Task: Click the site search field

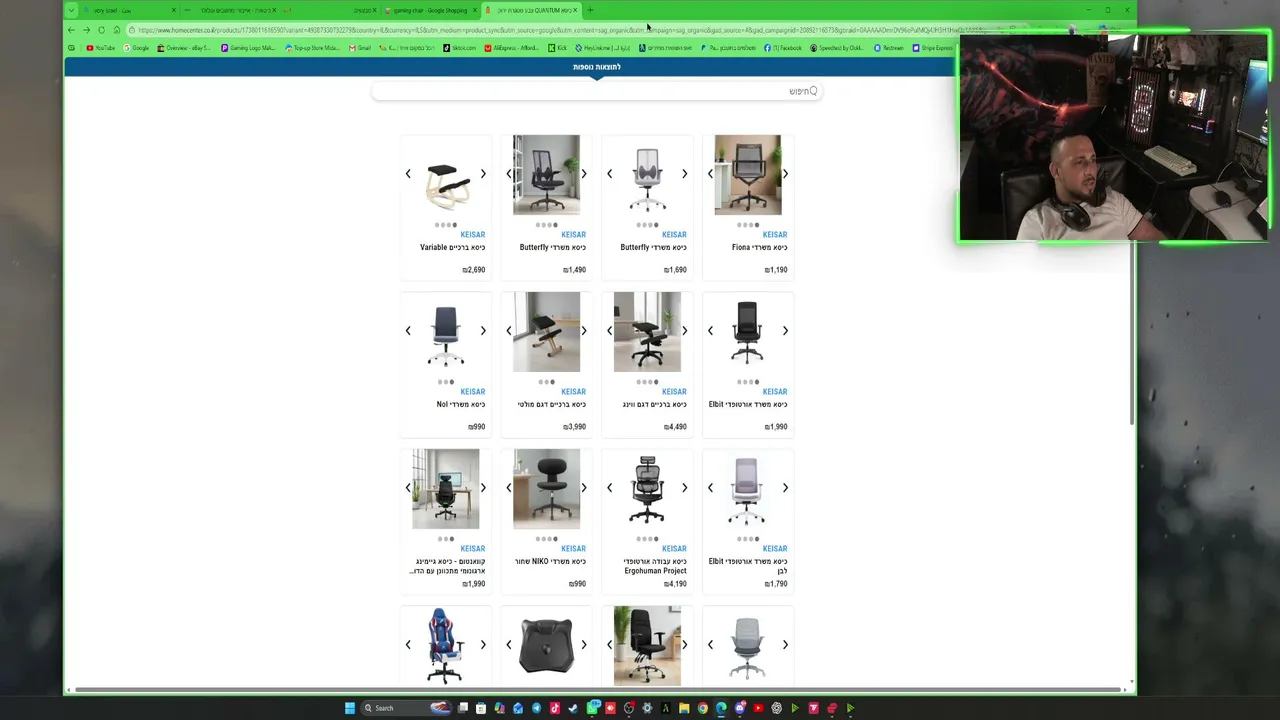Action: pos(596,91)
